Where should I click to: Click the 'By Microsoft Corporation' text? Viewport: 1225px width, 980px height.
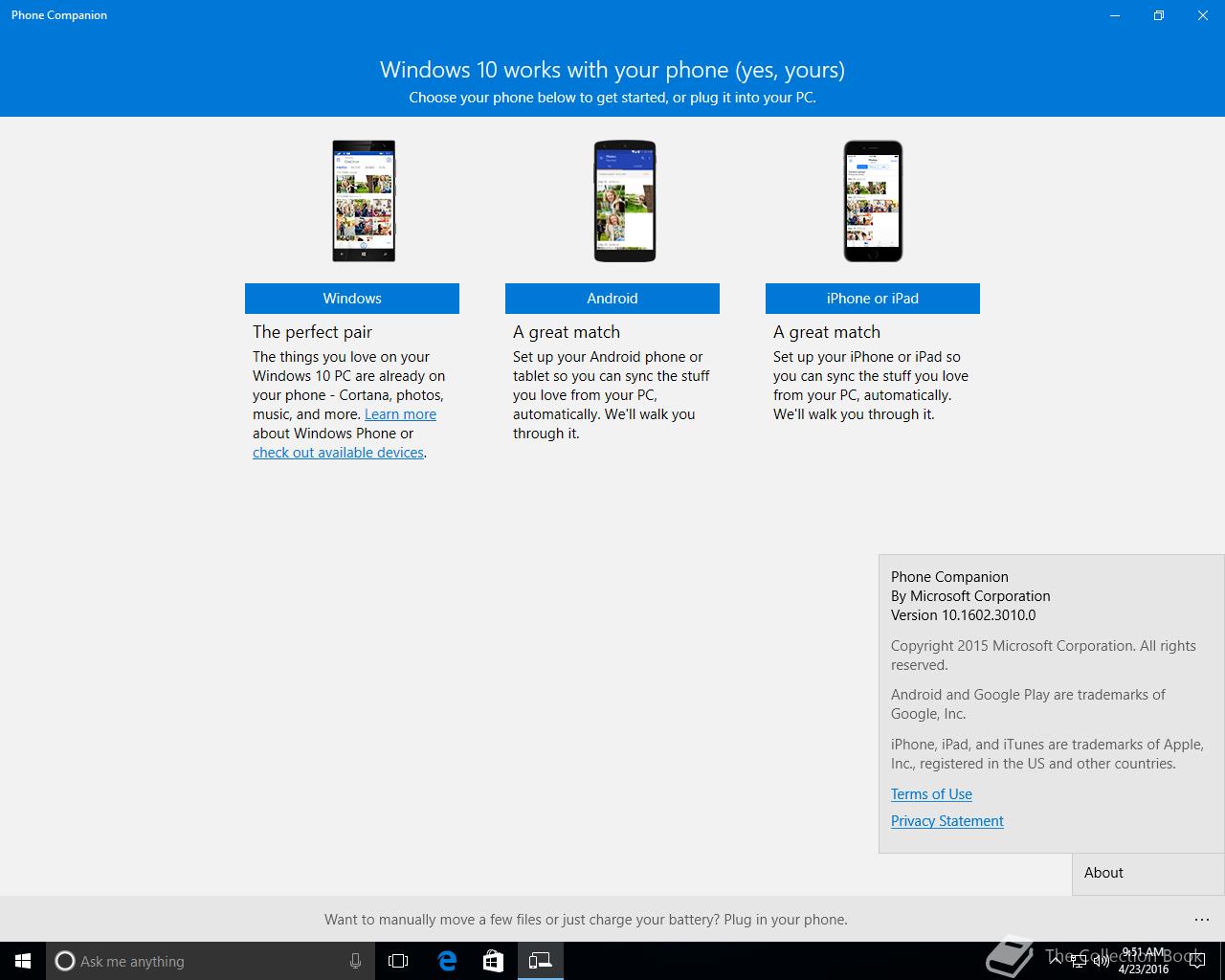point(970,596)
